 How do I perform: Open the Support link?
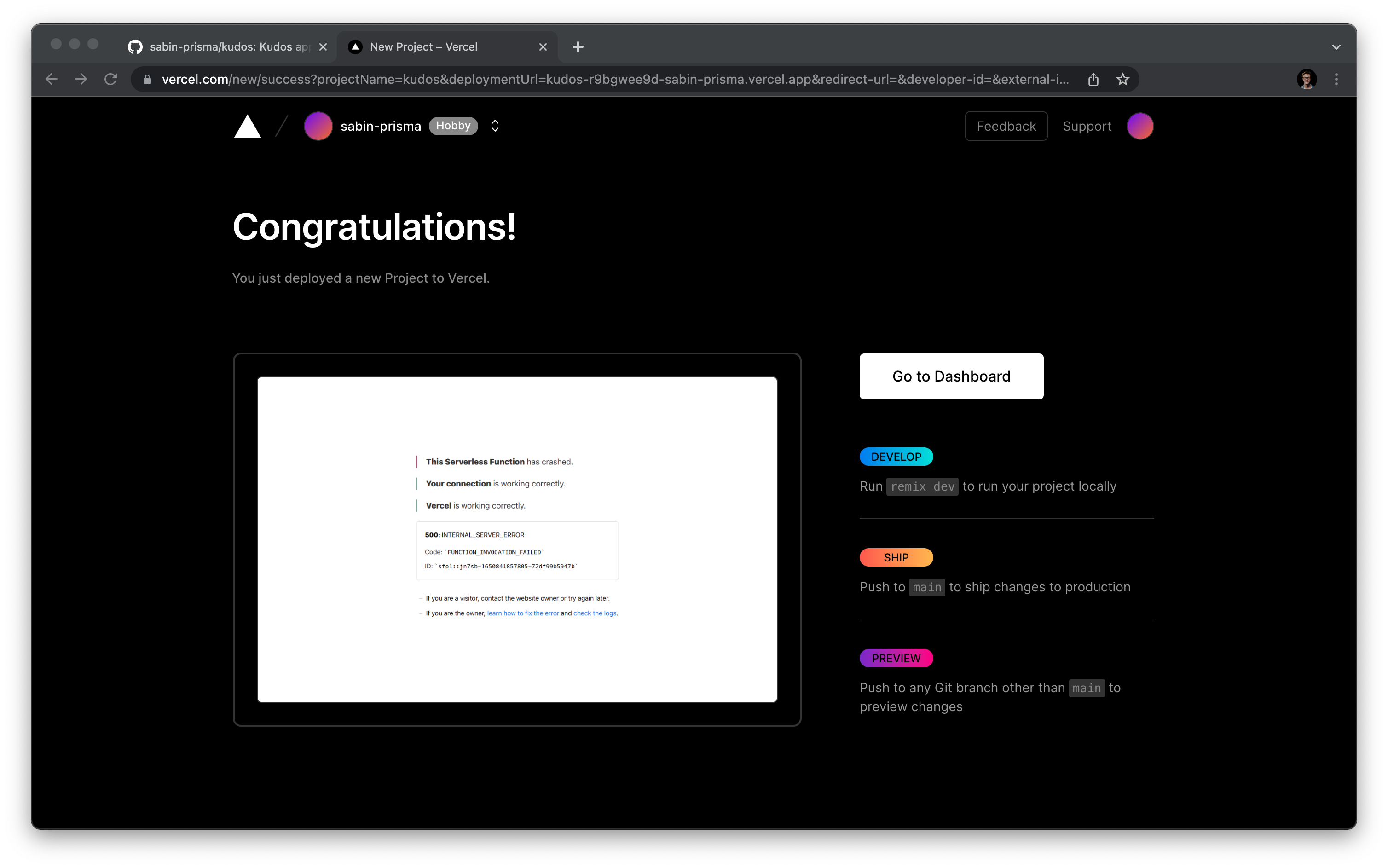tap(1087, 126)
